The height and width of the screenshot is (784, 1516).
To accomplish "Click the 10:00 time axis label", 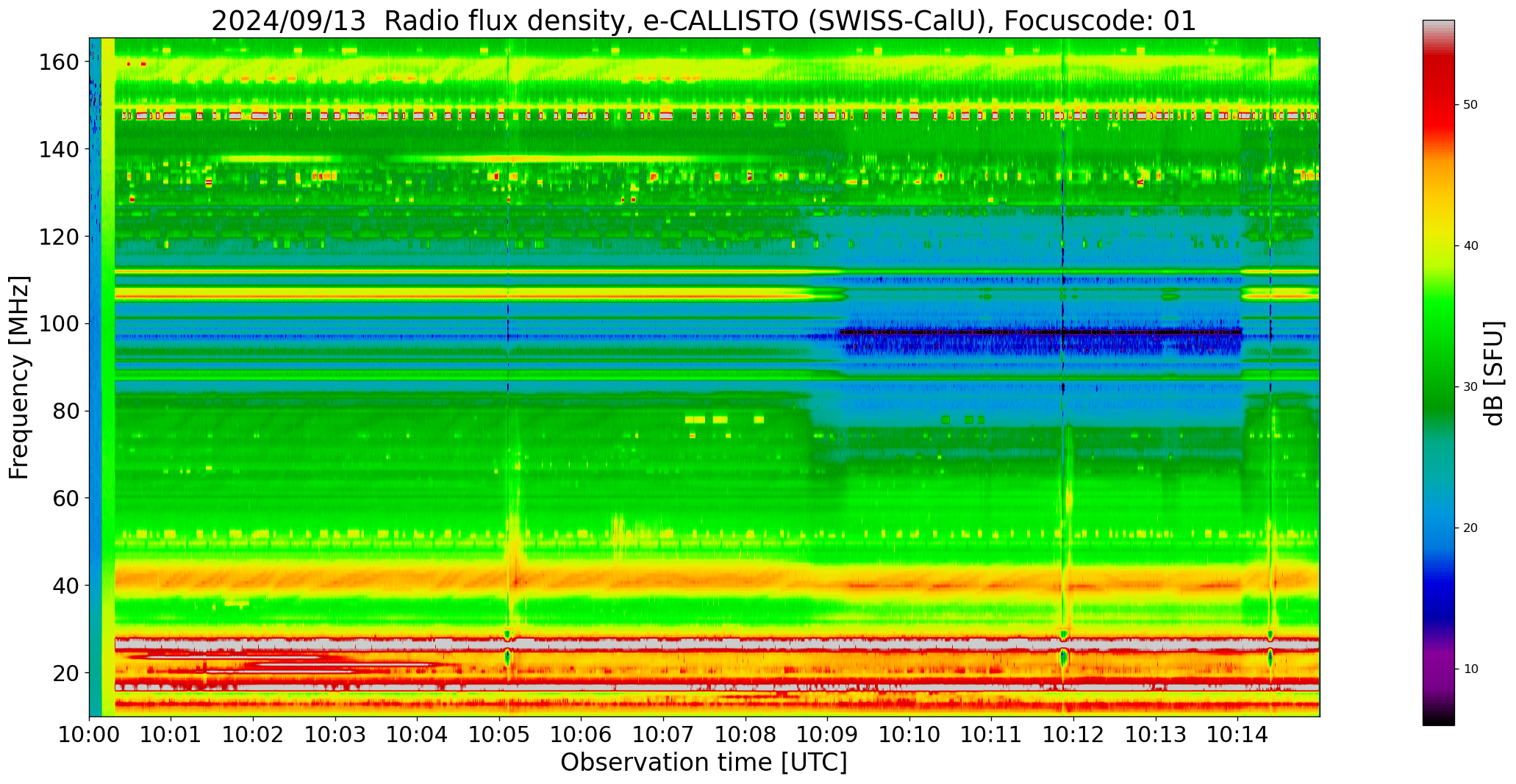I will [x=89, y=735].
